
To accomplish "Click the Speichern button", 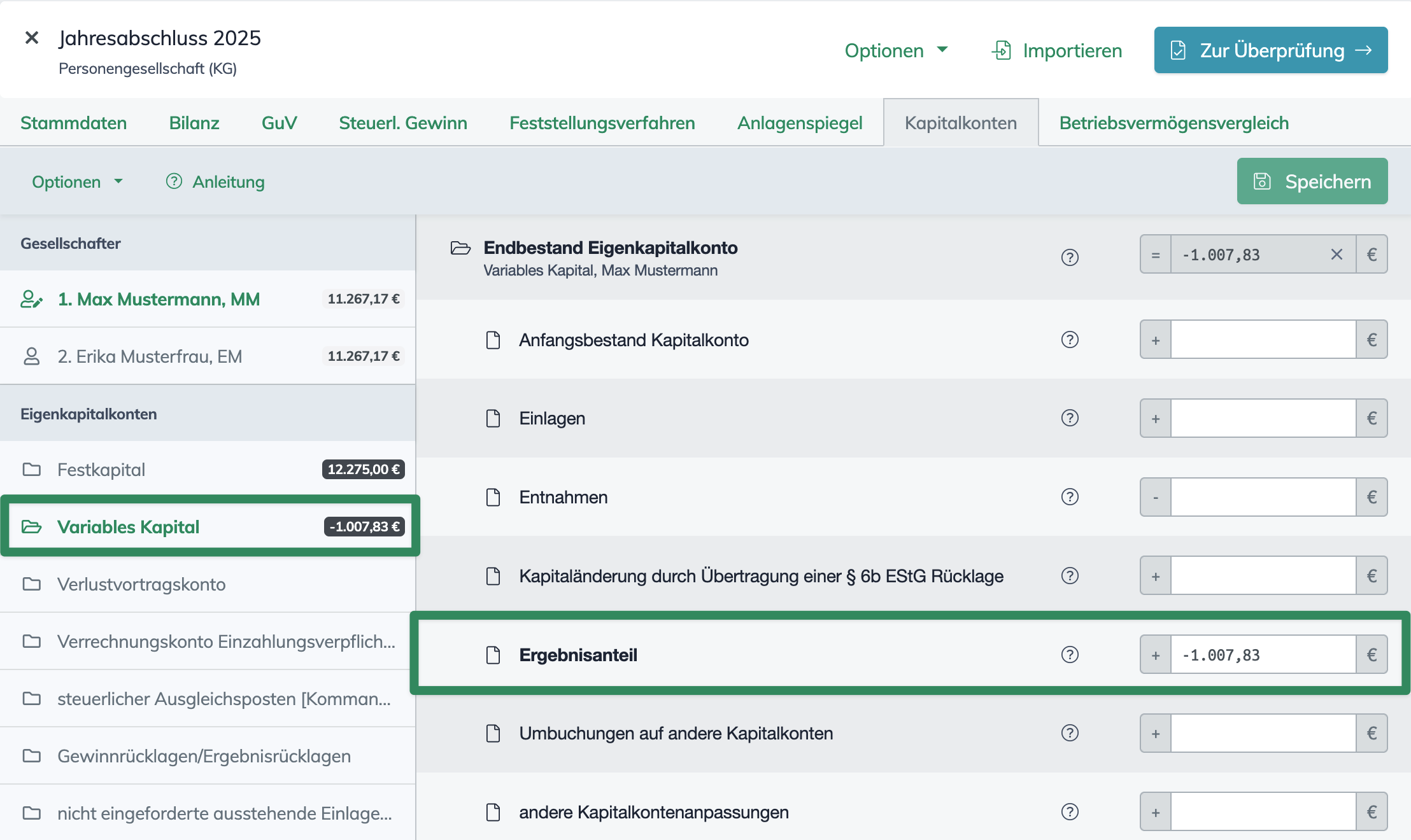I will click(x=1312, y=181).
